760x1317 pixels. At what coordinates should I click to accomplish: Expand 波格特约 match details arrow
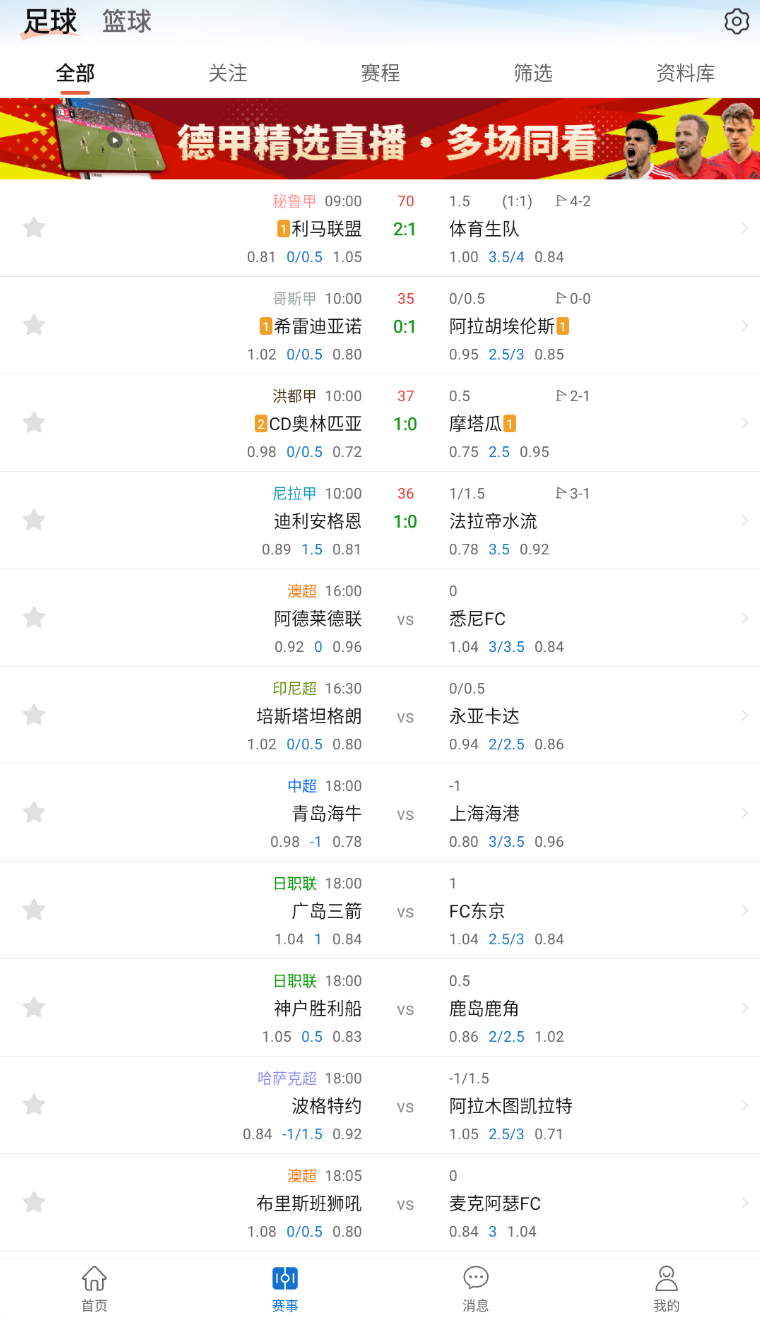(x=744, y=1106)
